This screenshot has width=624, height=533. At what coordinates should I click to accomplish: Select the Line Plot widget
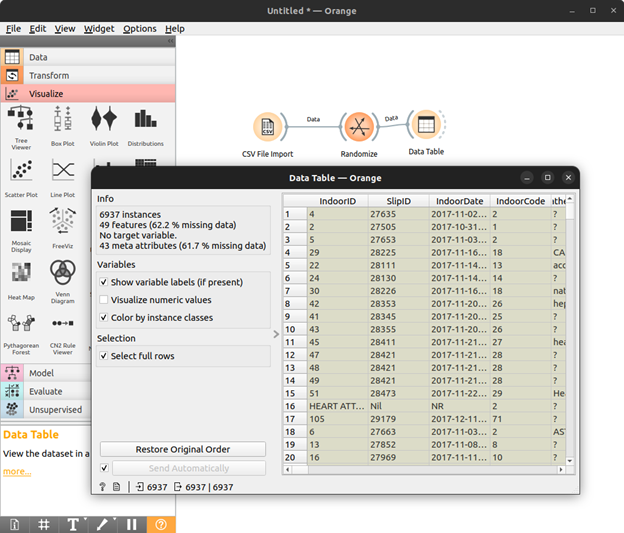pyautogui.click(x=62, y=178)
